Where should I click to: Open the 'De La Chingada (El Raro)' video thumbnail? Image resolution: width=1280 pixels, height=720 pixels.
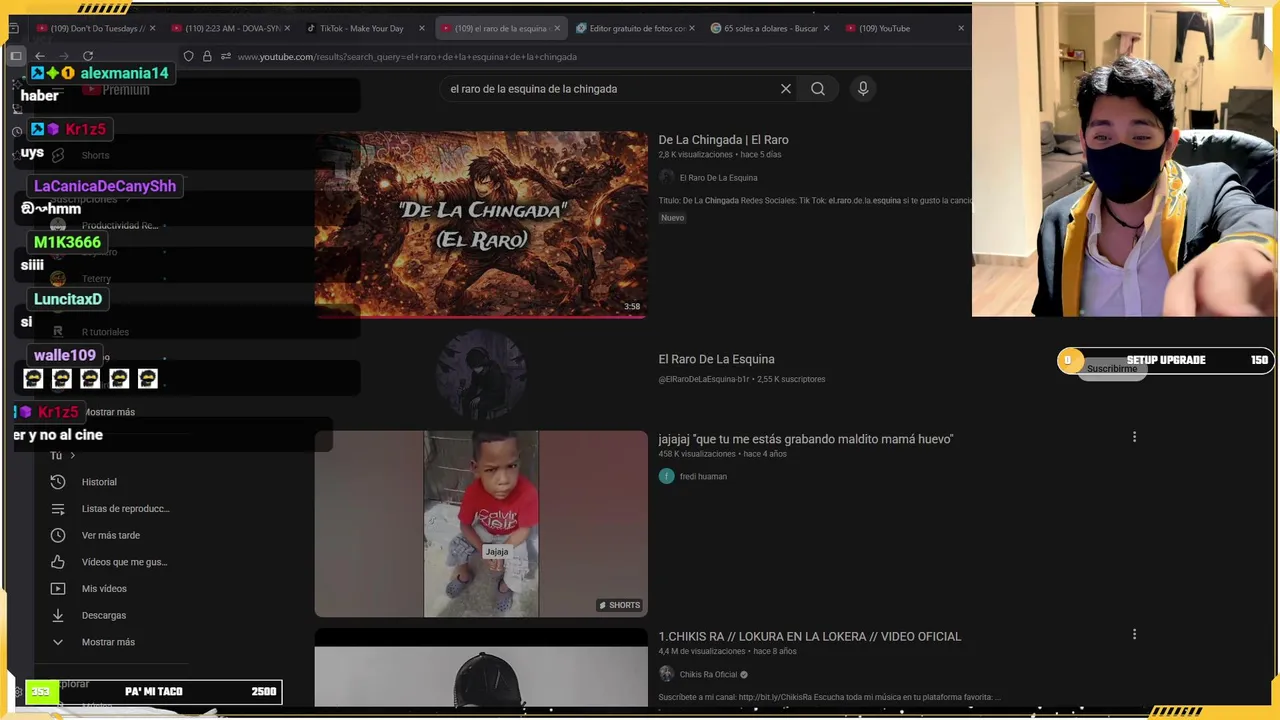coord(481,225)
